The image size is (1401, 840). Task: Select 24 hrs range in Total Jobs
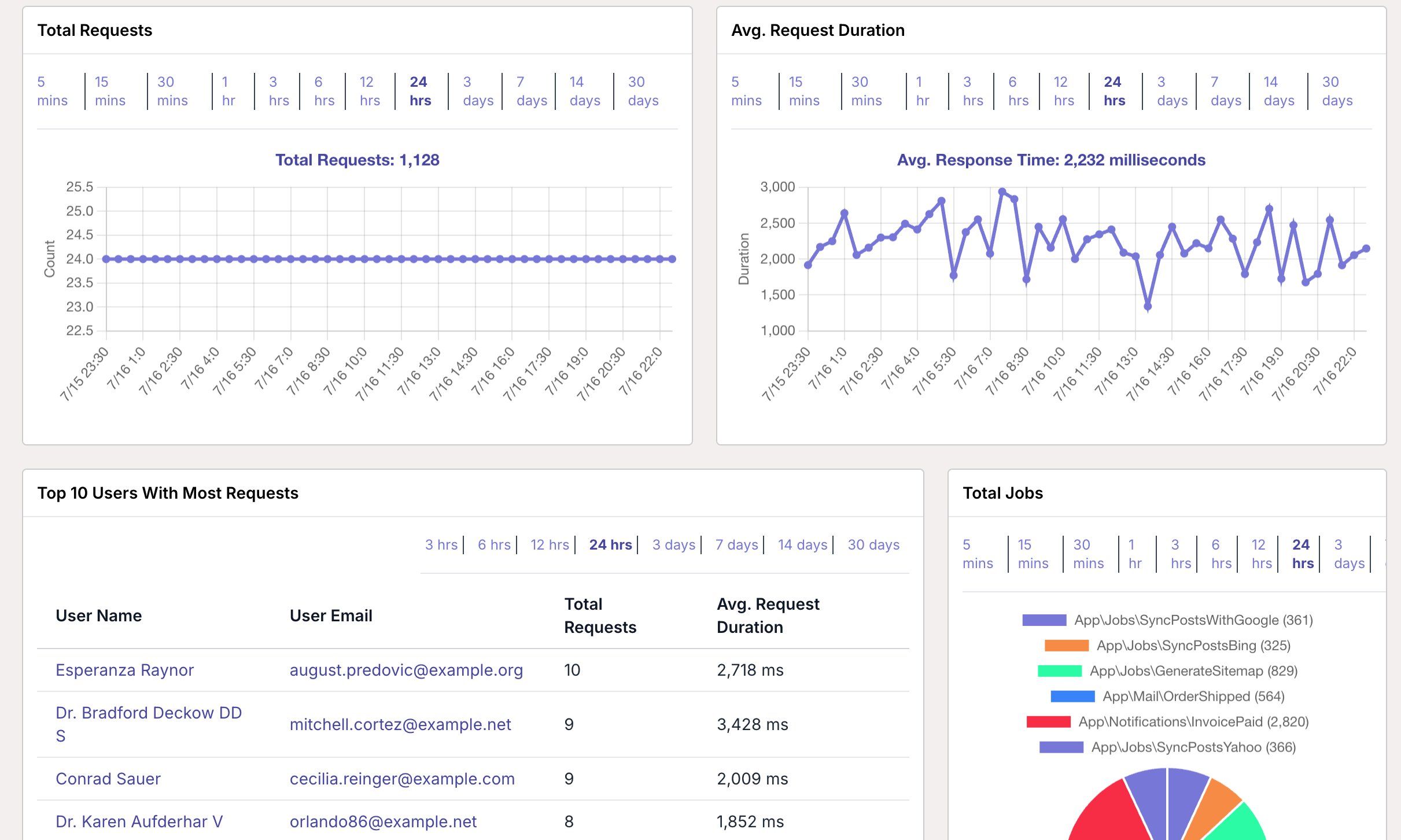(x=1303, y=554)
